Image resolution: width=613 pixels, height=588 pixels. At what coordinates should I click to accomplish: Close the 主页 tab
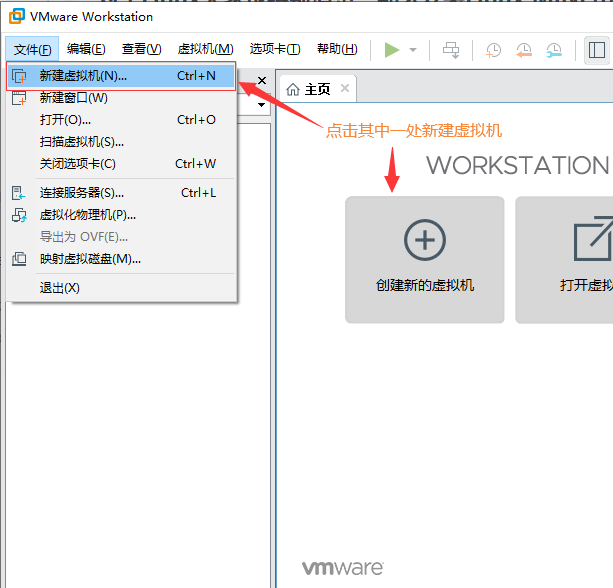[345, 88]
